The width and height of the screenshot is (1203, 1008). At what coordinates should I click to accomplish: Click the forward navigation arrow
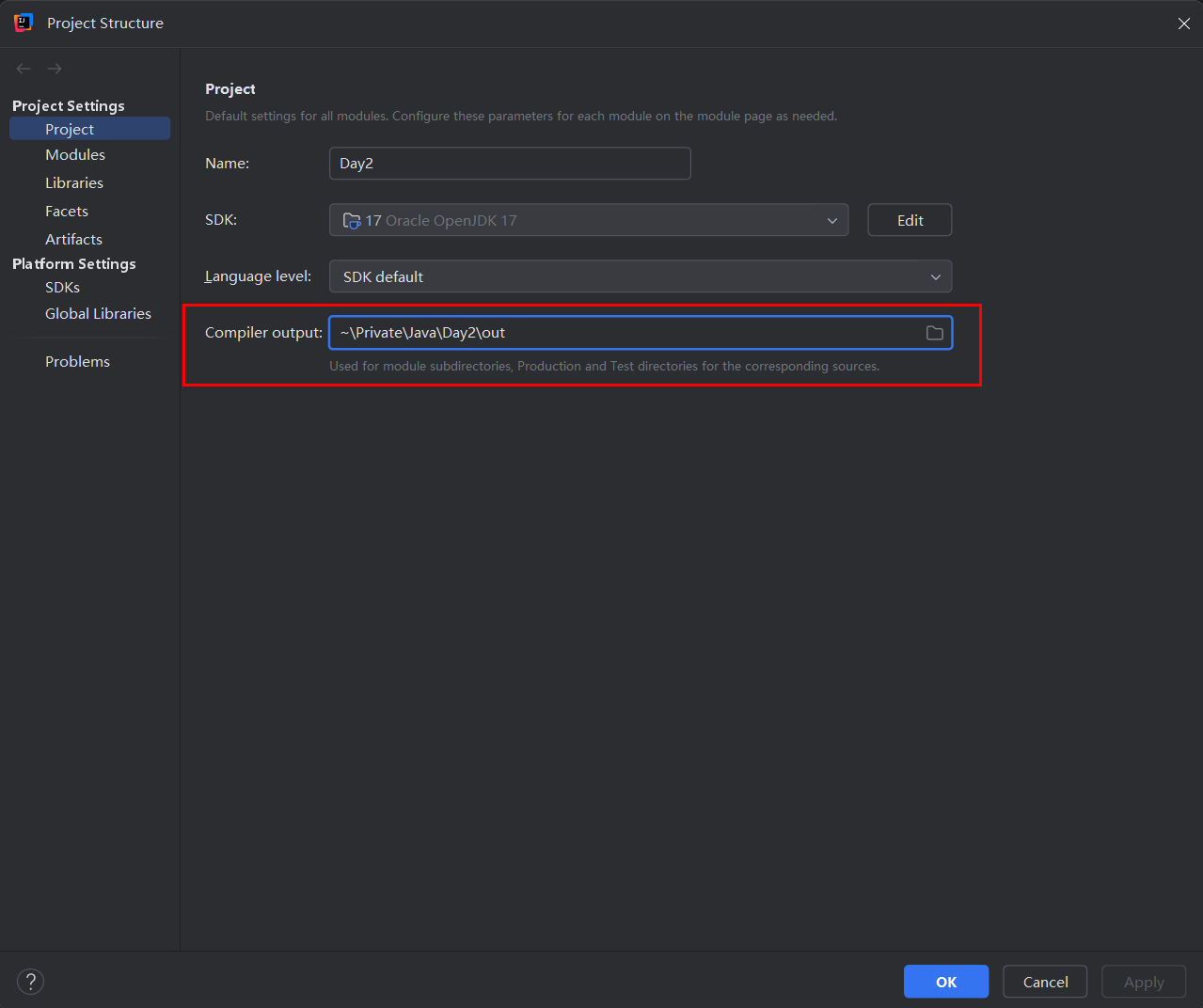pyautogui.click(x=55, y=69)
